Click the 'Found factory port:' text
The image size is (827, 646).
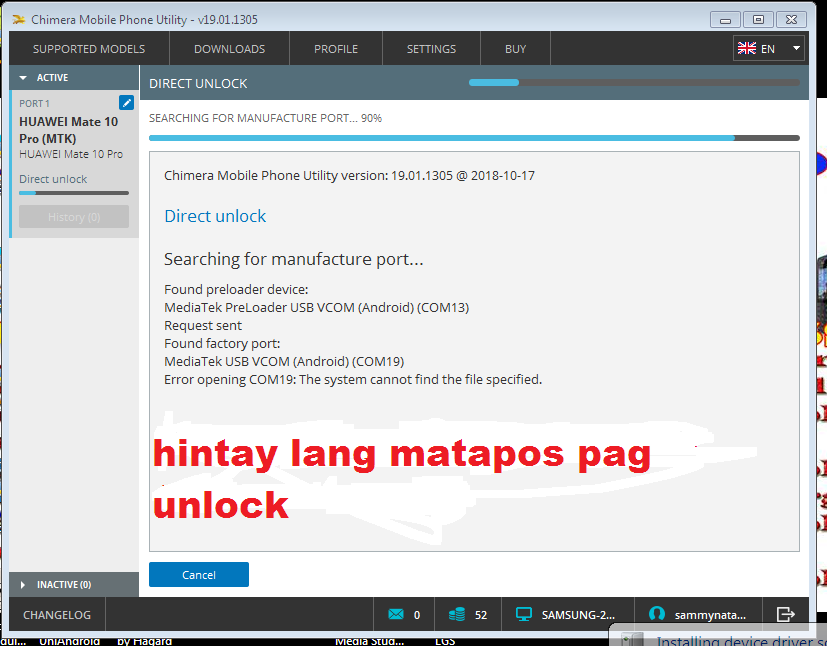(222, 344)
